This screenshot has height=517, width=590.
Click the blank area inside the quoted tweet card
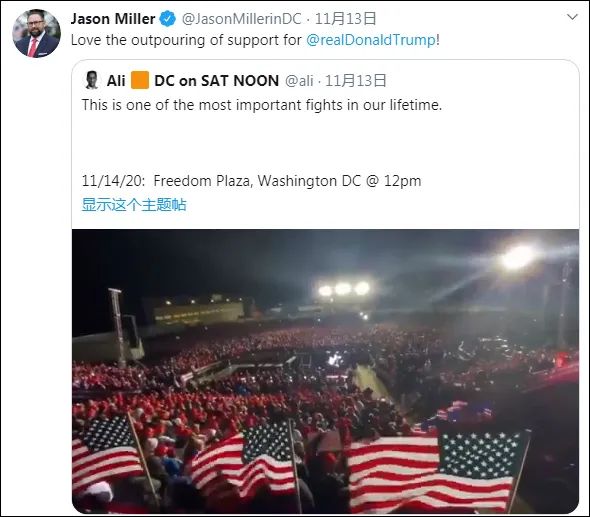(325, 143)
